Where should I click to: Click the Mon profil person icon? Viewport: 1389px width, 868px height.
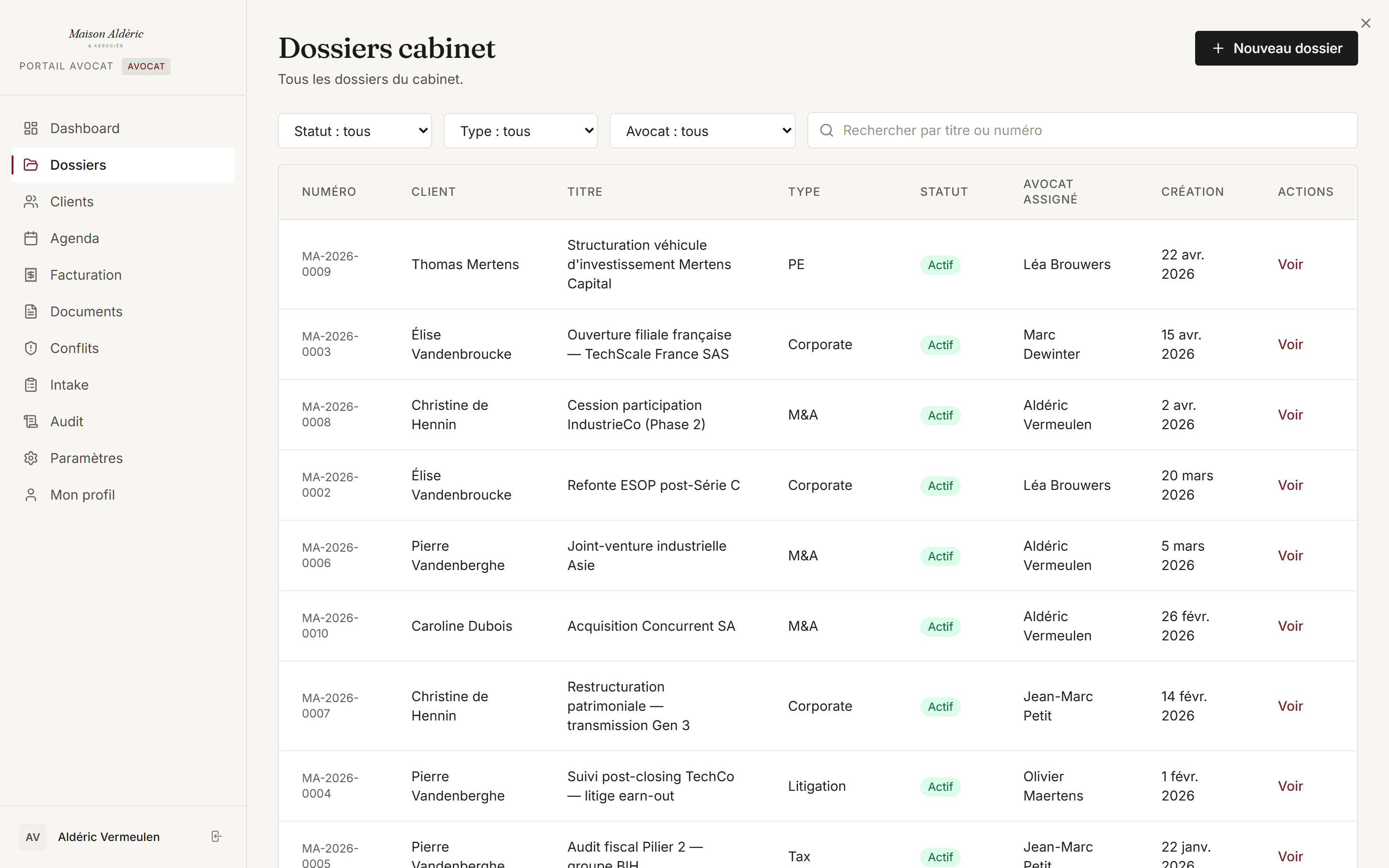[31, 495]
